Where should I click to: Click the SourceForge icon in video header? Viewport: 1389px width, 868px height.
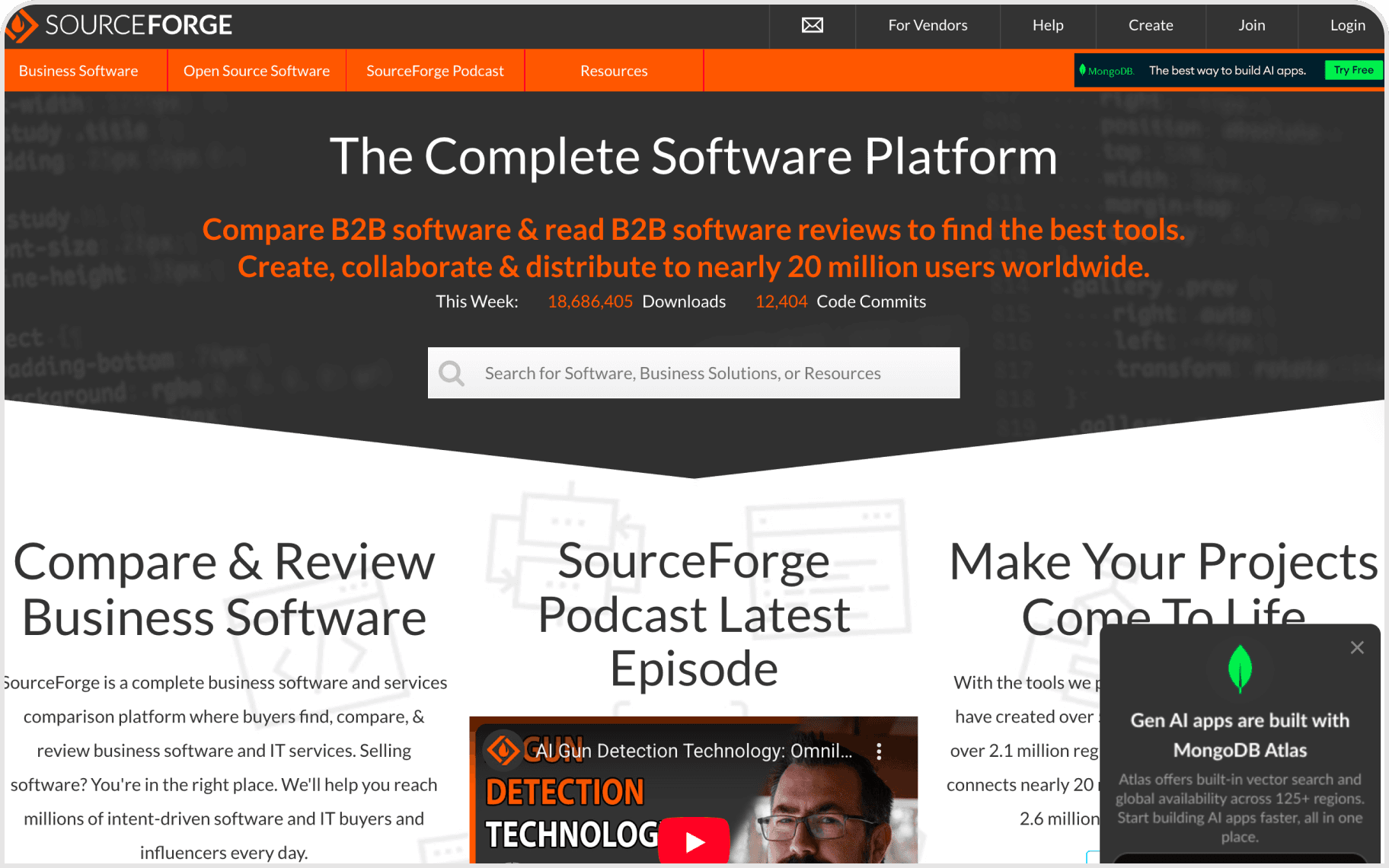(x=503, y=750)
